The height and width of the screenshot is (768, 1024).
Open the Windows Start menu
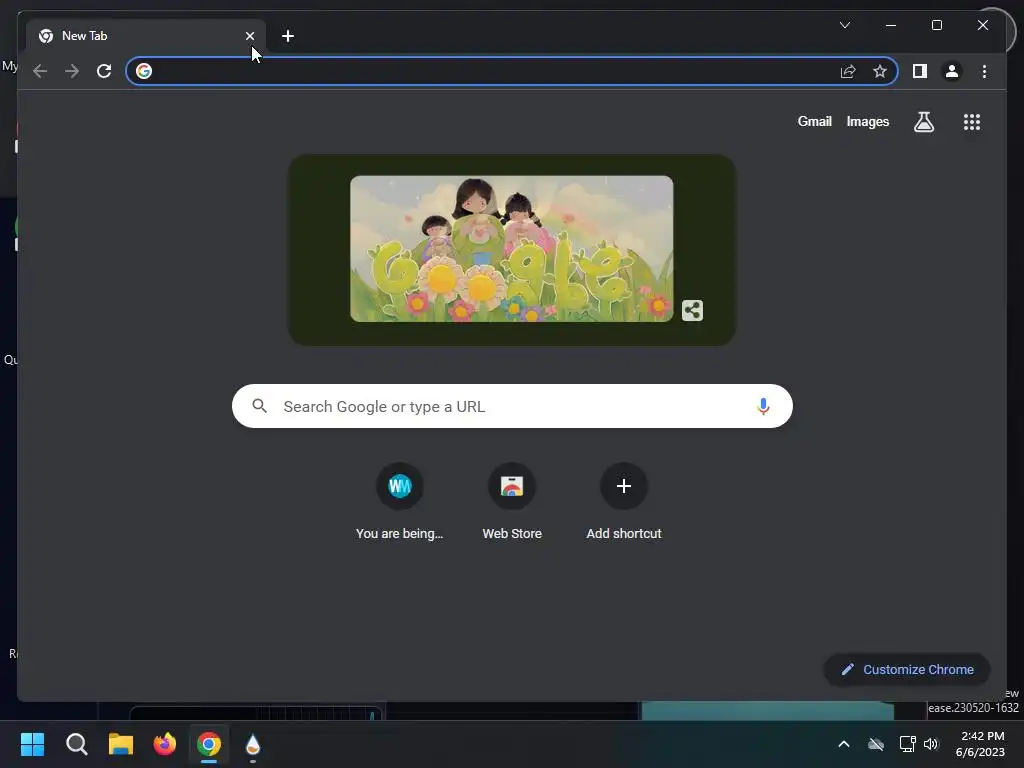pos(32,744)
